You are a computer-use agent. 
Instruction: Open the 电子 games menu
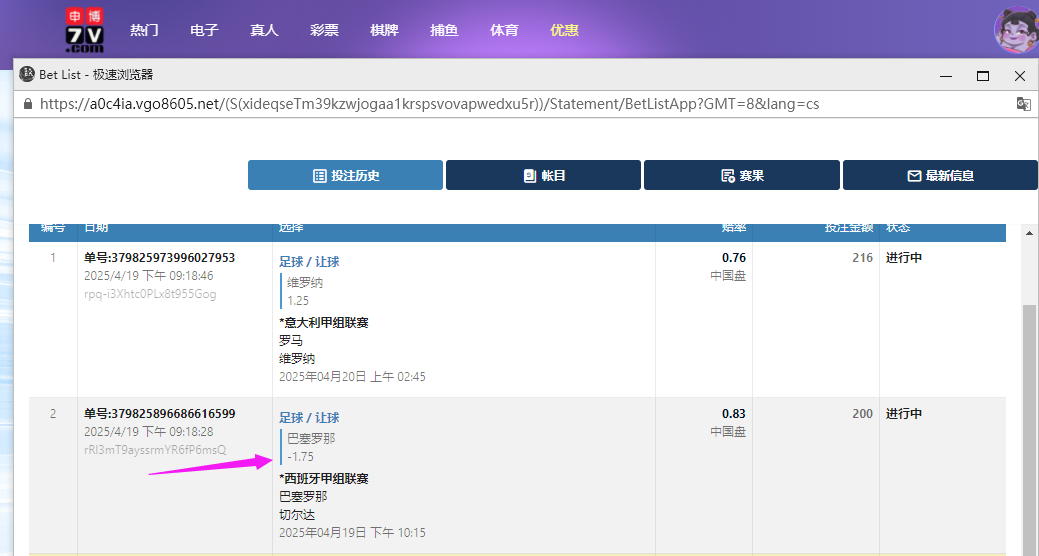tap(204, 30)
